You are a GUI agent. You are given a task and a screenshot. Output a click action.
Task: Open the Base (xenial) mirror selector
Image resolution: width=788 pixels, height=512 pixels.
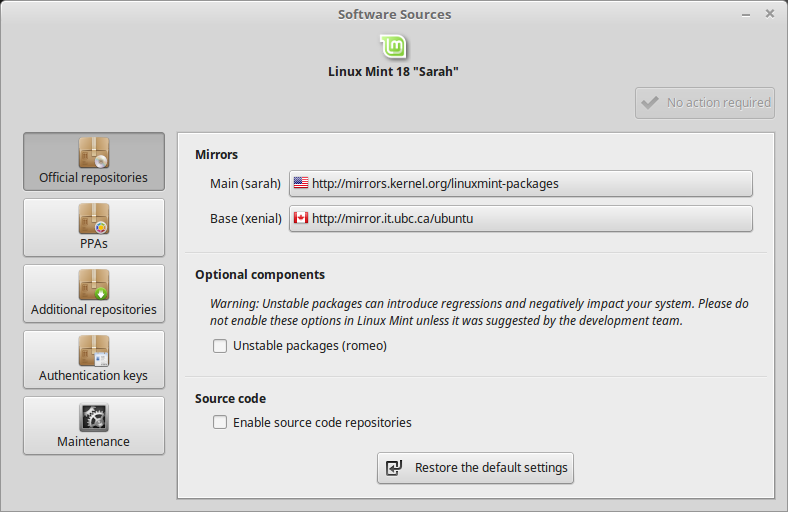pos(520,218)
